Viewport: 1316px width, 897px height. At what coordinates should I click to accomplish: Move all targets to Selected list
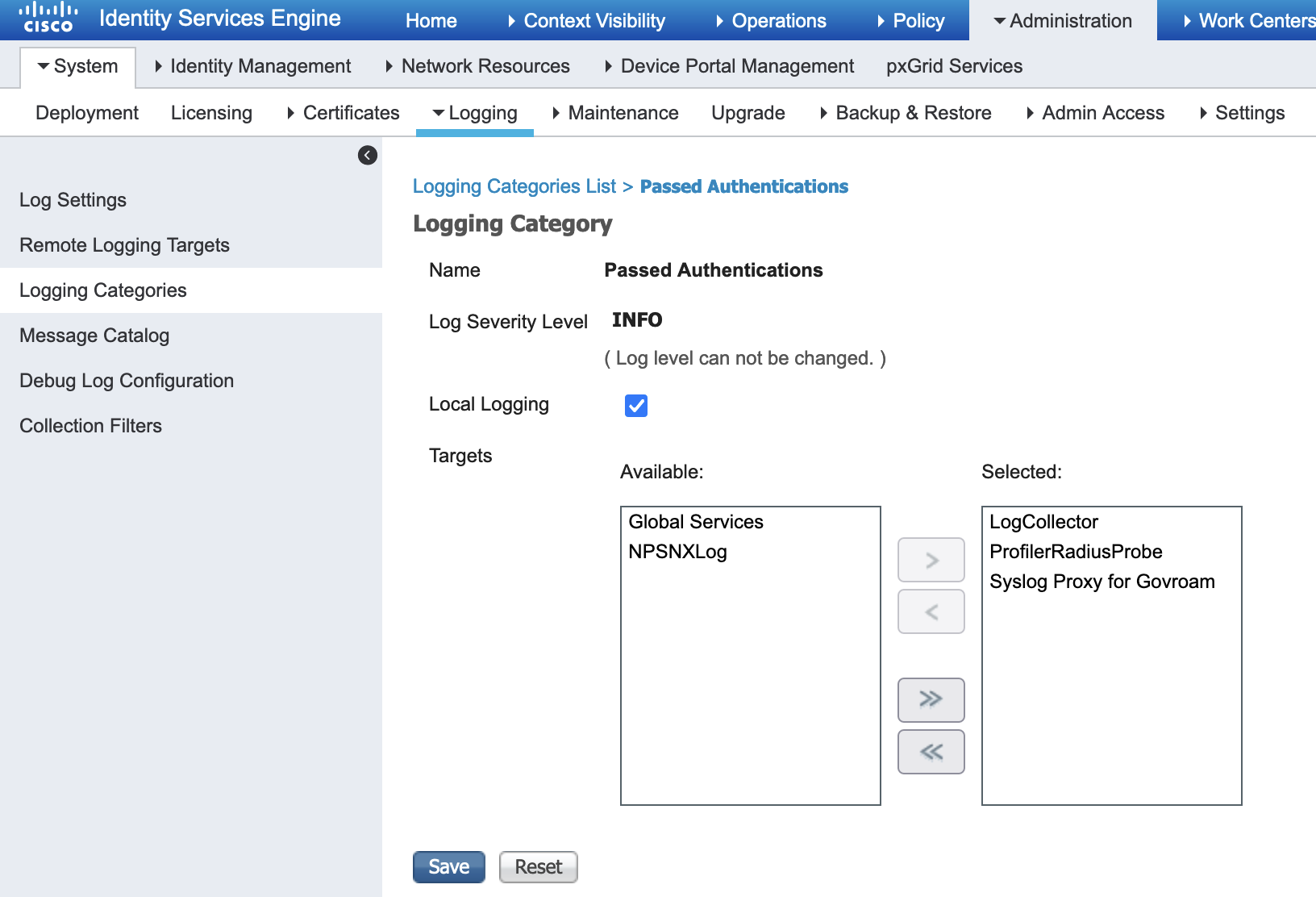(x=931, y=699)
